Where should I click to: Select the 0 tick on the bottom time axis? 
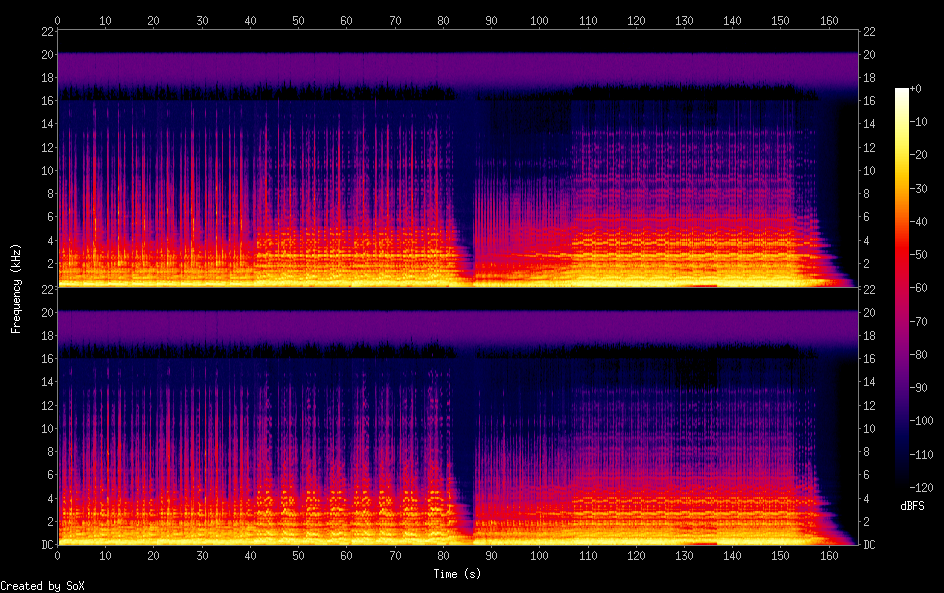[x=57, y=555]
